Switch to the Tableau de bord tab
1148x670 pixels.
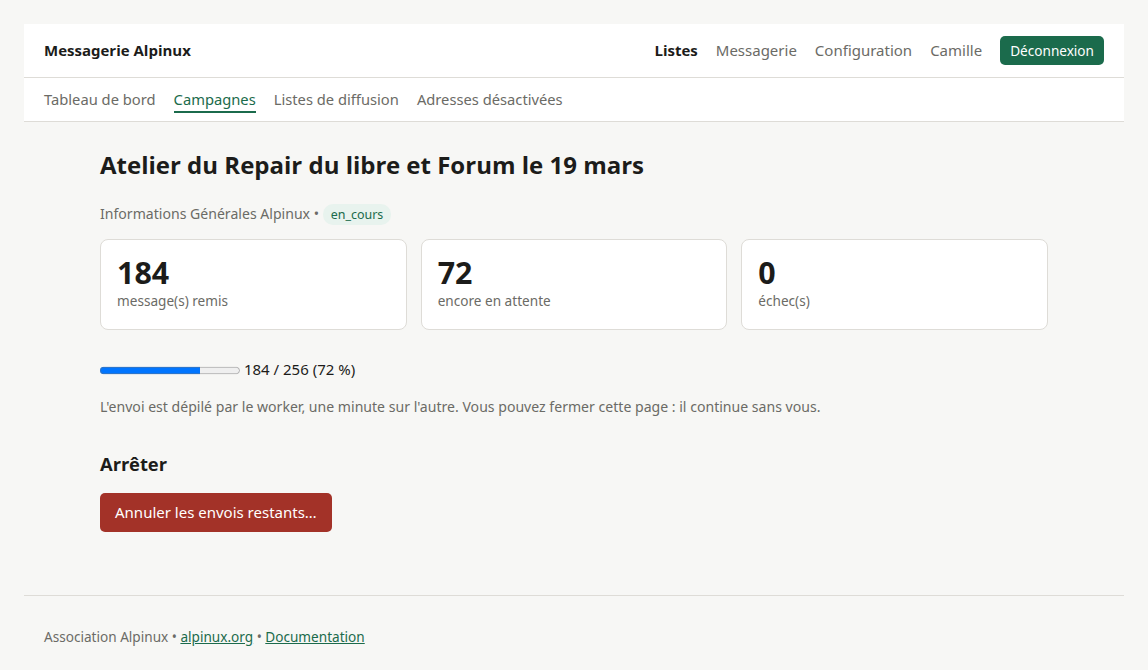pyautogui.click(x=100, y=100)
